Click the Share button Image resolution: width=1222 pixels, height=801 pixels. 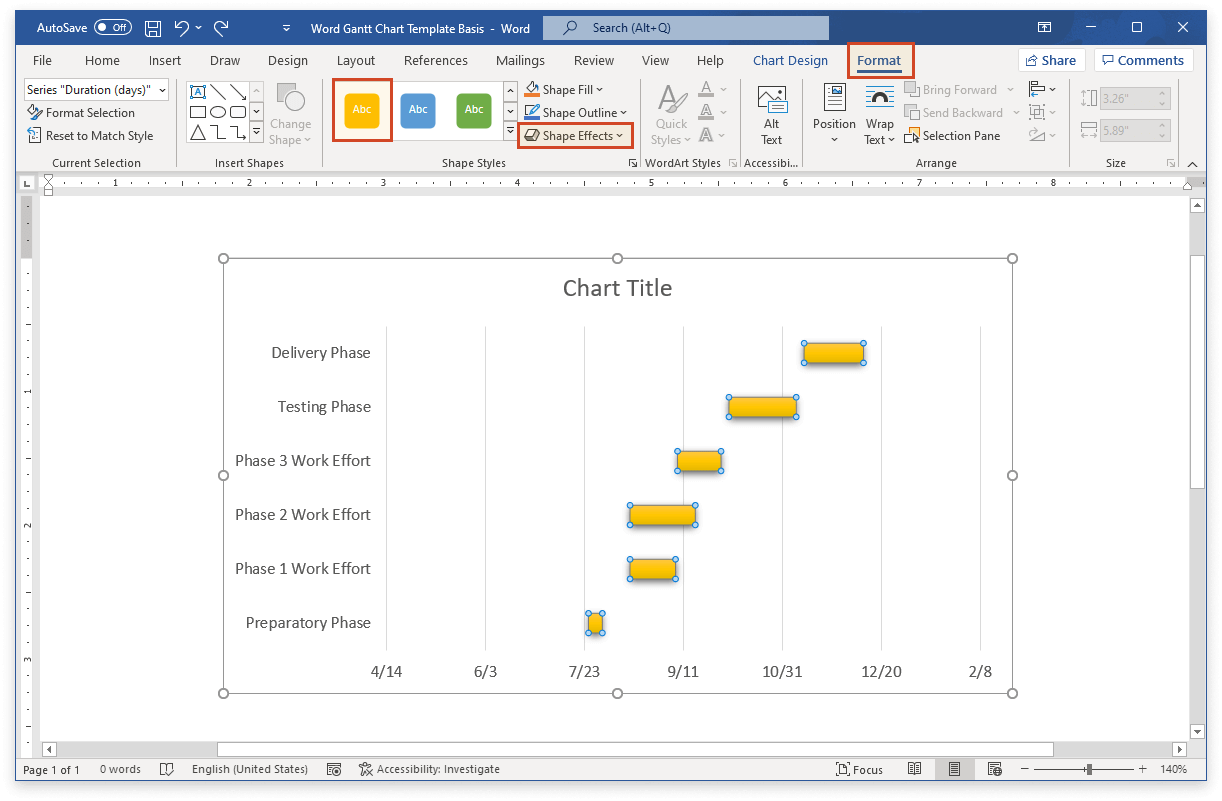pyautogui.click(x=1051, y=60)
